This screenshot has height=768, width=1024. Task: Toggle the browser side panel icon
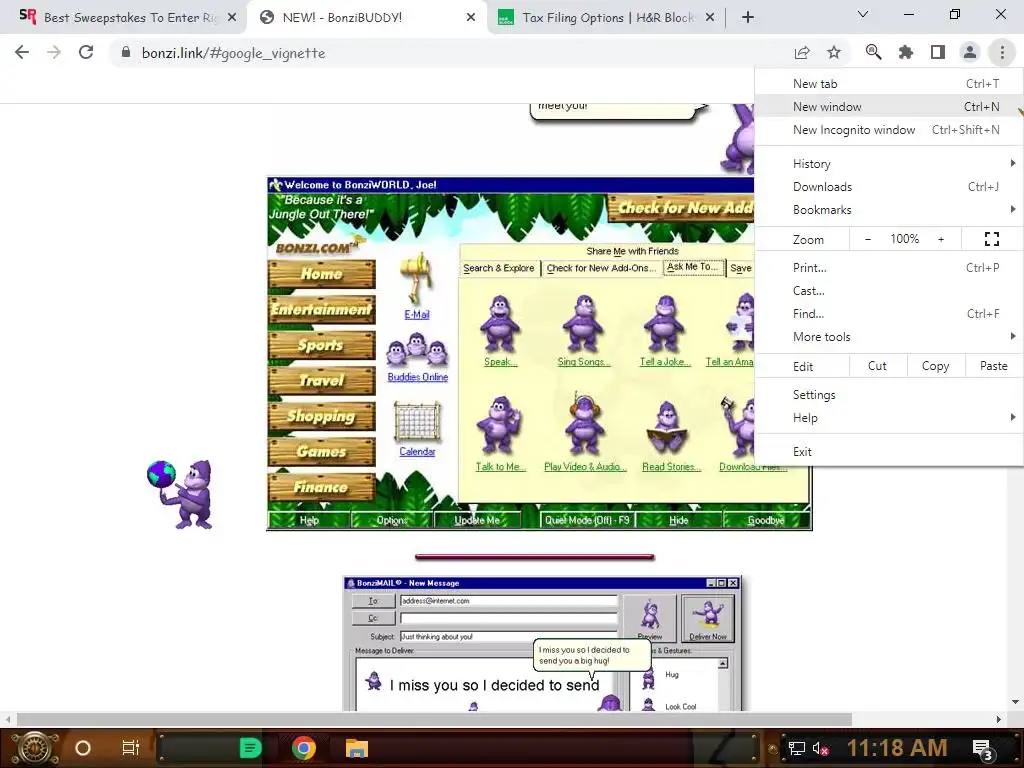tap(938, 52)
